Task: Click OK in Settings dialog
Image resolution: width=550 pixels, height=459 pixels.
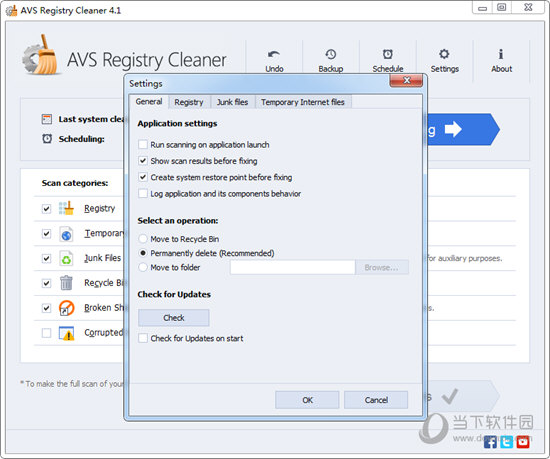Action: pos(307,400)
